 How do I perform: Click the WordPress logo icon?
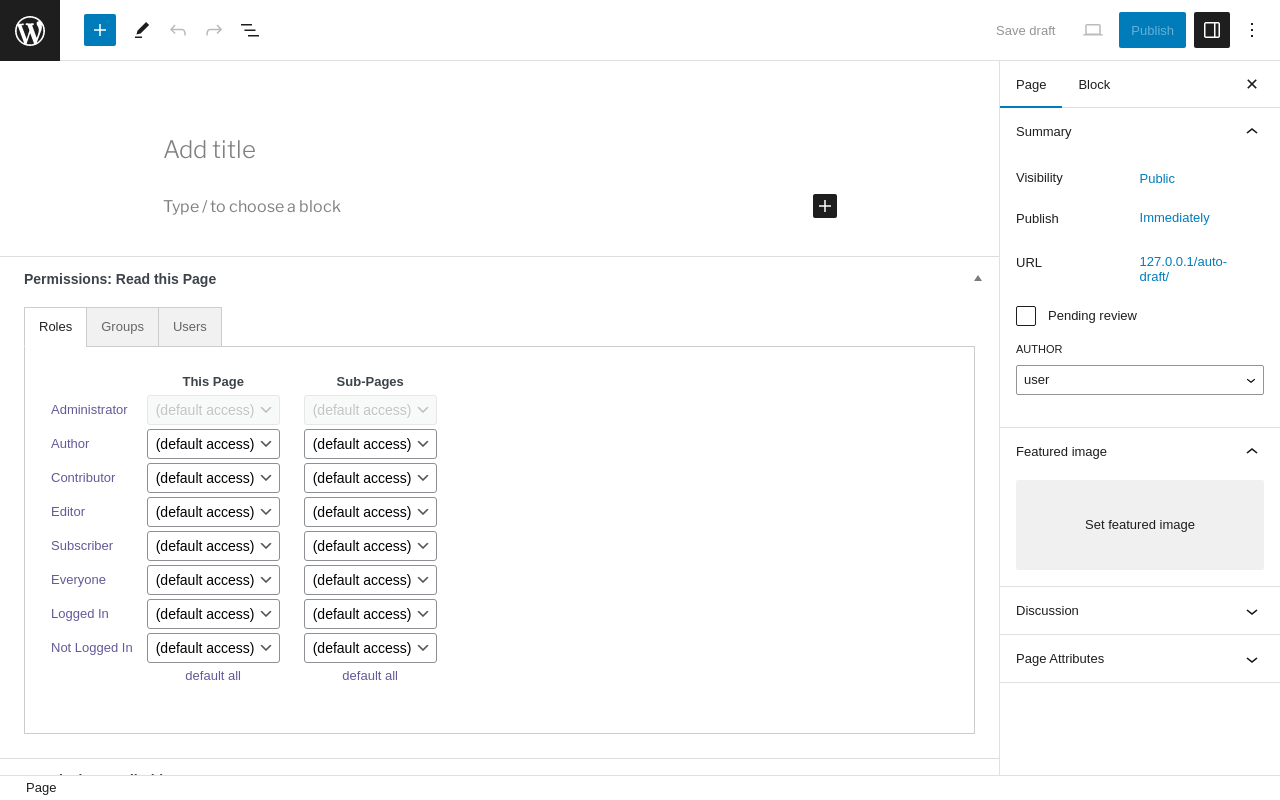(30, 30)
